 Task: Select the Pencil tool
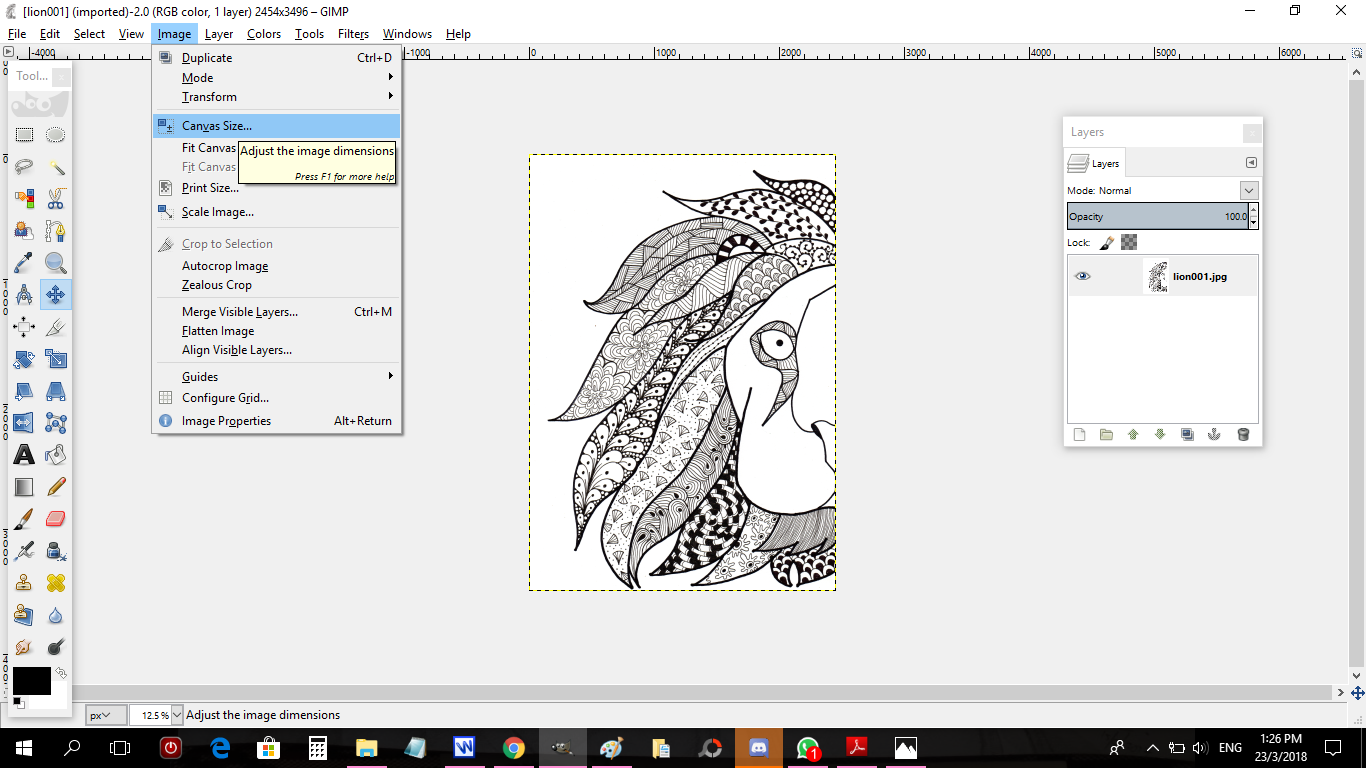coord(56,487)
